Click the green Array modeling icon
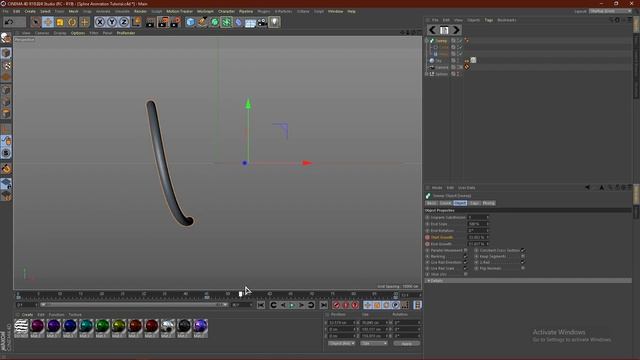Image resolution: width=640 pixels, height=360 pixels. (226, 22)
